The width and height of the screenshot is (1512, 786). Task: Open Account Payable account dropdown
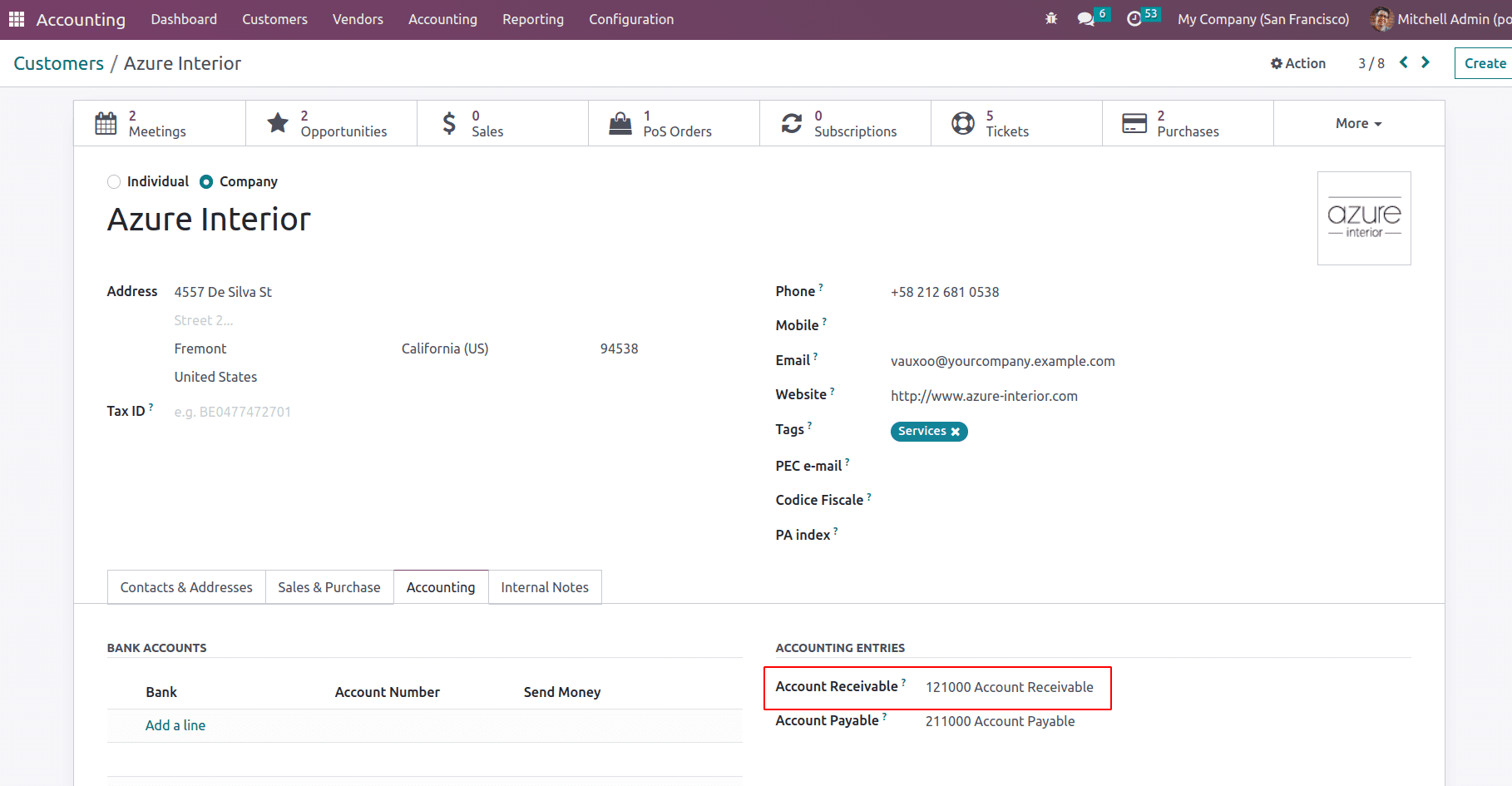point(1000,721)
